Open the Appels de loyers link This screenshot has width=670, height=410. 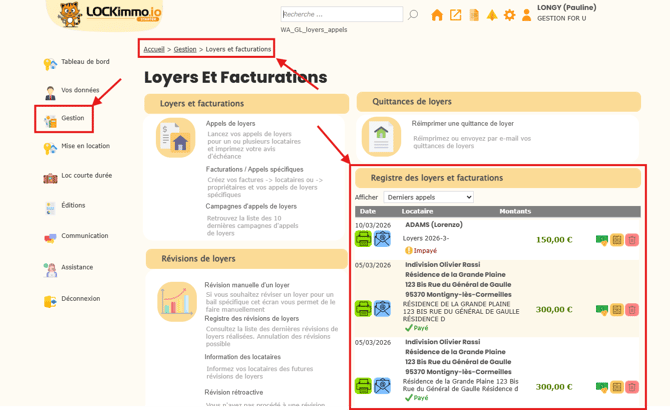click(230, 123)
